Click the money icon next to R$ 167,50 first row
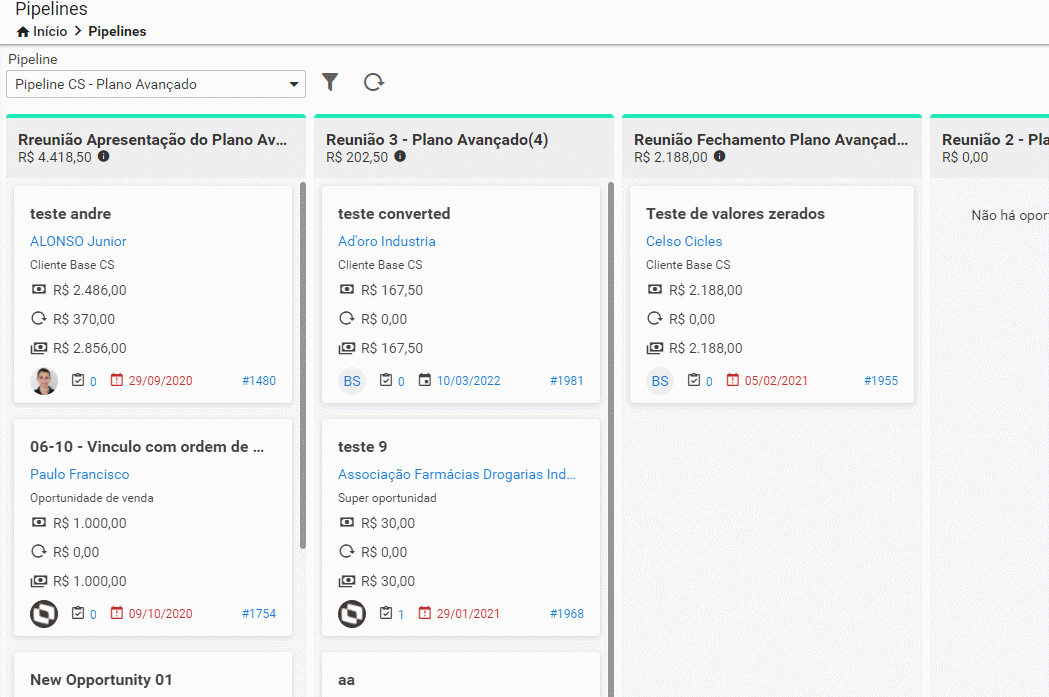 (347, 289)
